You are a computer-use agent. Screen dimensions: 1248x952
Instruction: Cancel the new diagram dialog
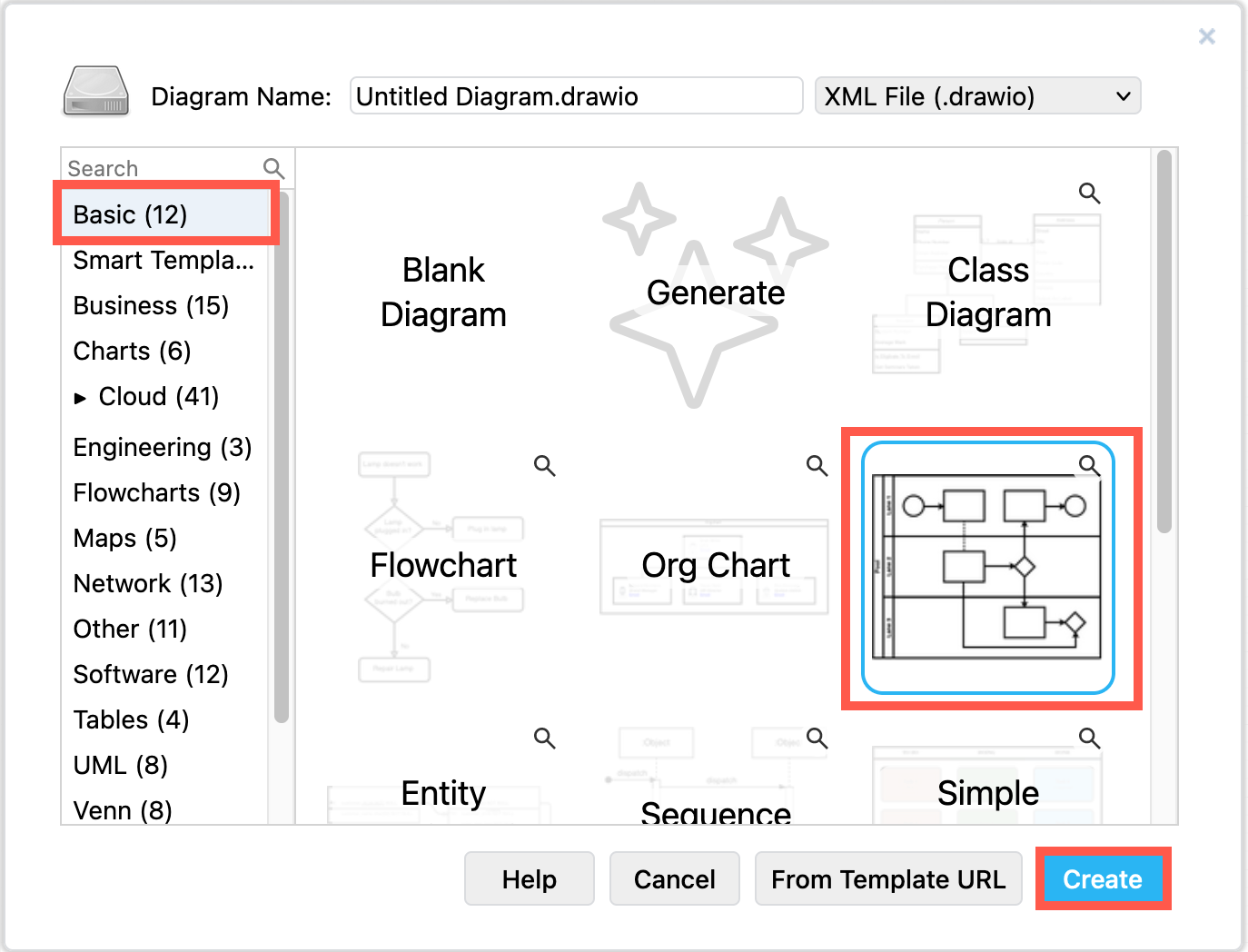(x=674, y=878)
